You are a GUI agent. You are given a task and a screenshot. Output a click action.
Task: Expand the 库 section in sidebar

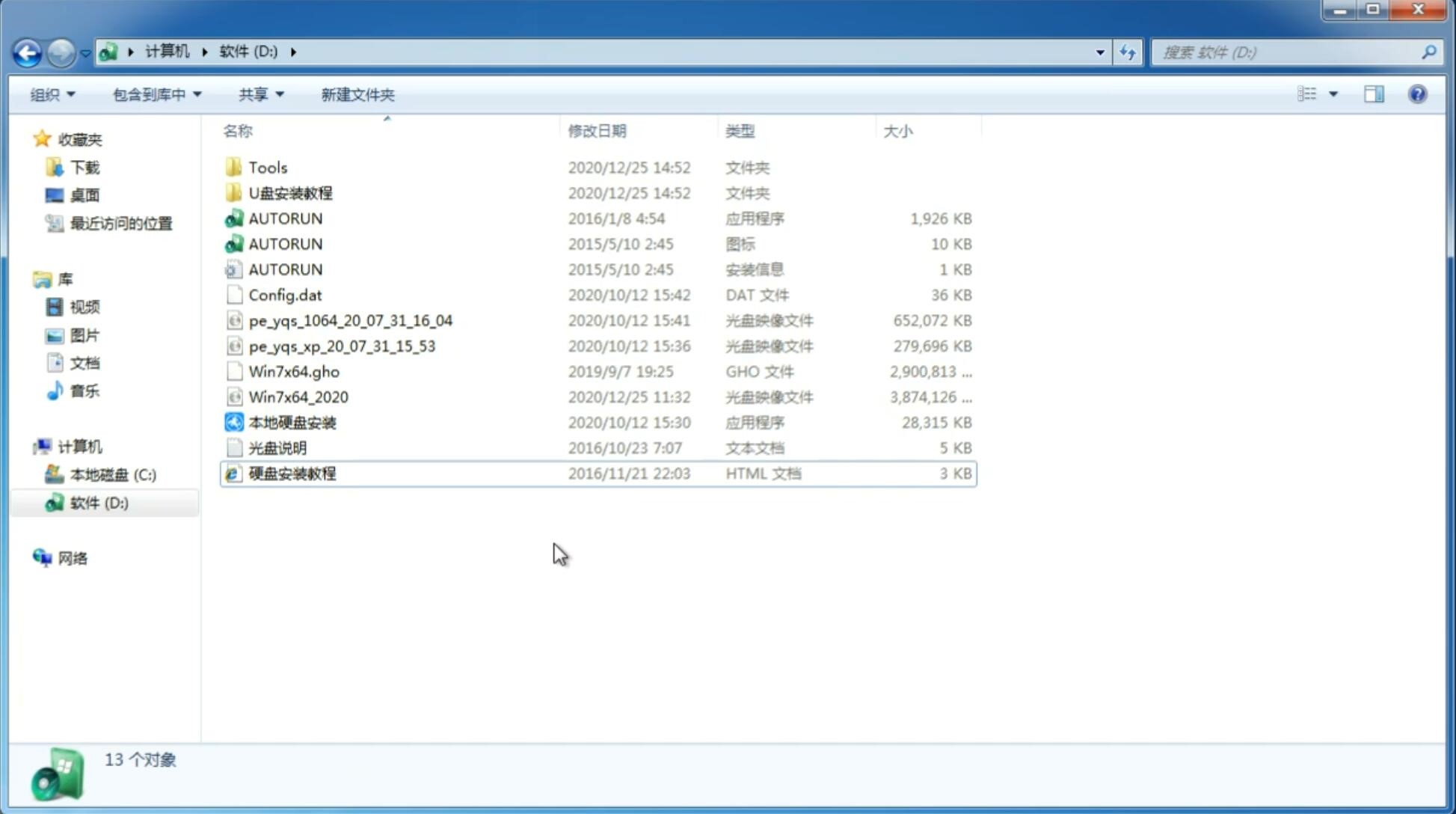pyautogui.click(x=28, y=279)
